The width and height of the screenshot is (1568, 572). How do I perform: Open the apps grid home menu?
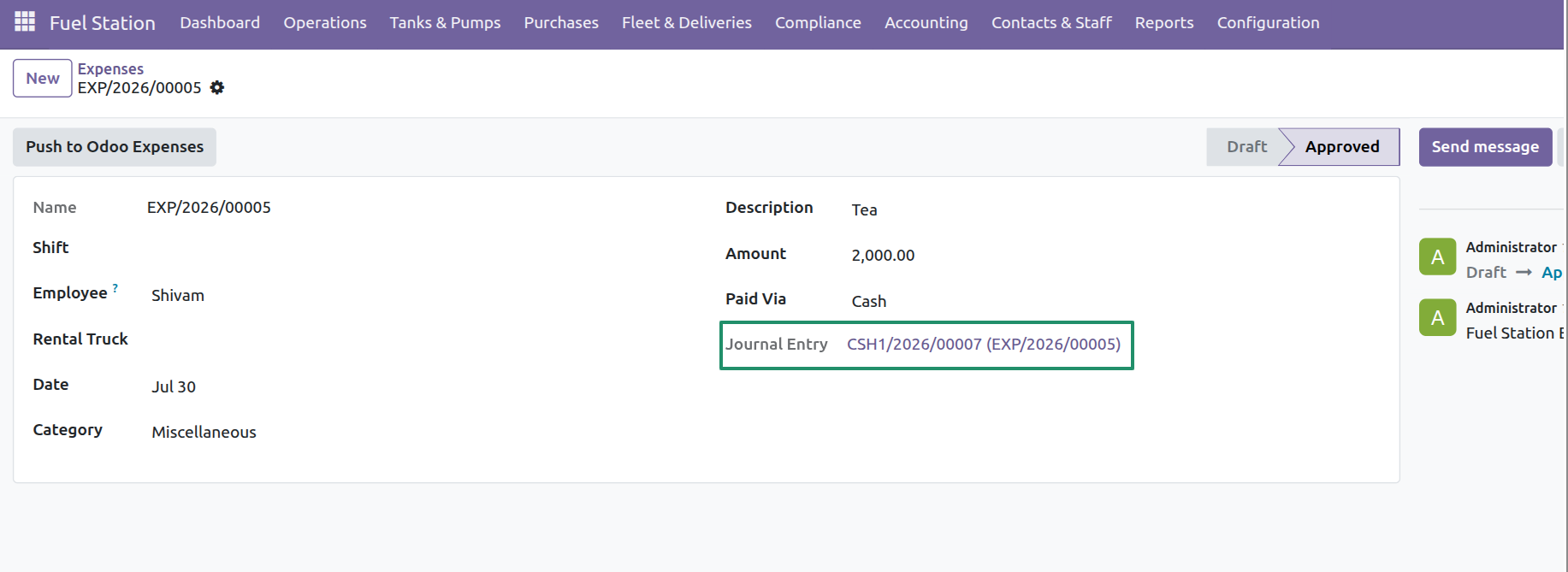point(25,22)
